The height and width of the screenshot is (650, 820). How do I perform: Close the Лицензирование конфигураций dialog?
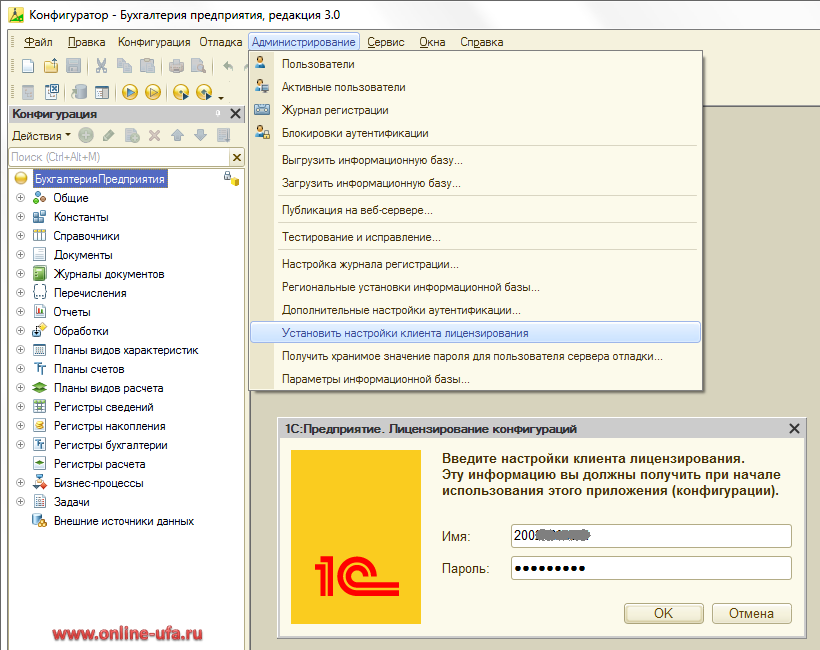[x=794, y=429]
